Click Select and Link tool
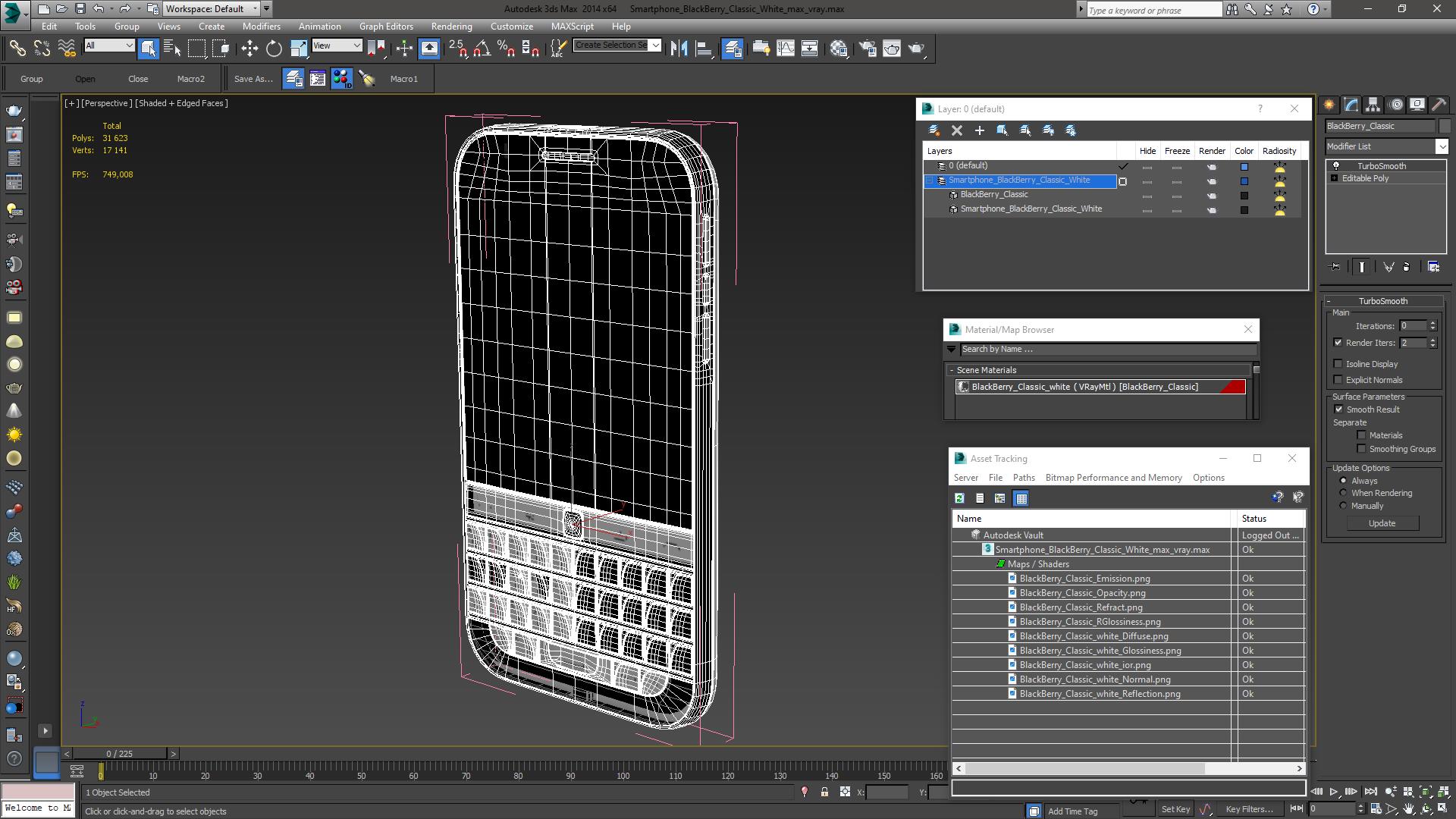 17,49
